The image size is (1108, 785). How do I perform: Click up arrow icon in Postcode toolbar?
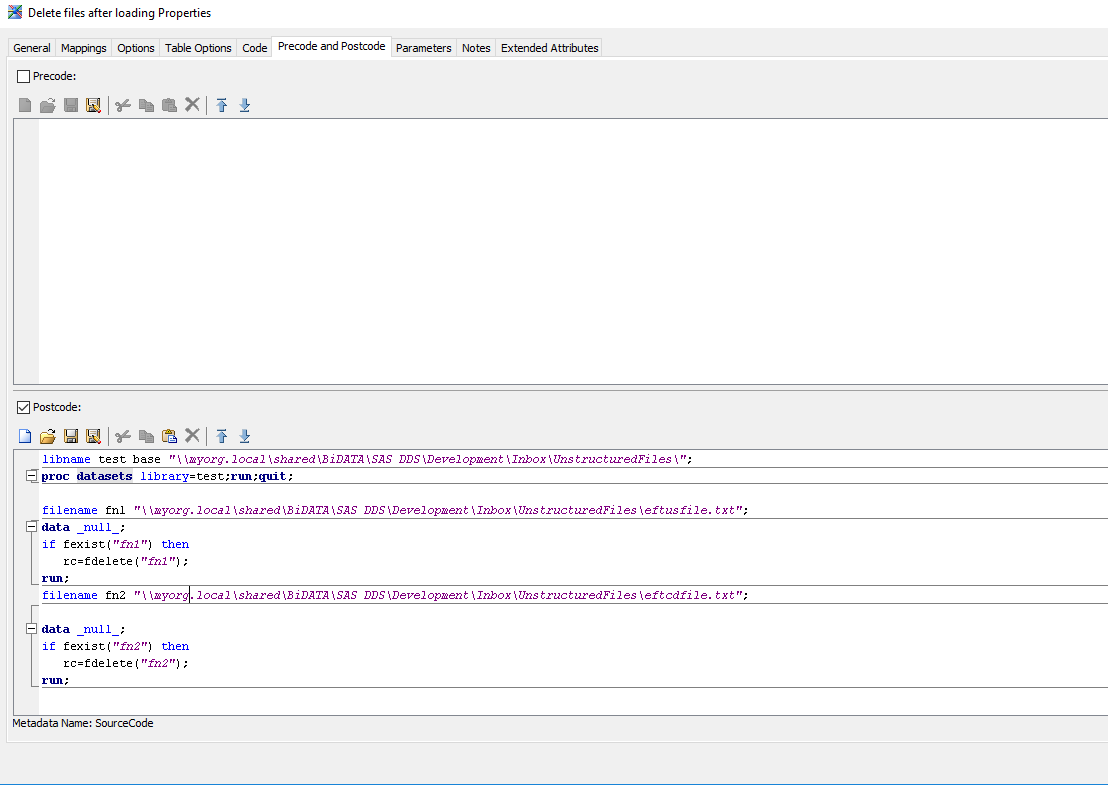click(x=222, y=436)
